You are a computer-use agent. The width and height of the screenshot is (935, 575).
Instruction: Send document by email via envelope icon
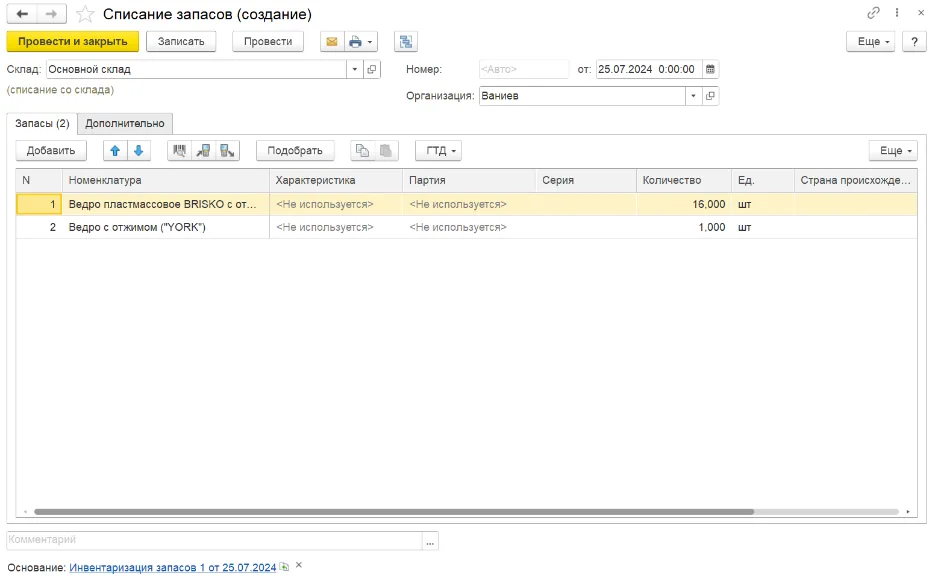click(332, 42)
